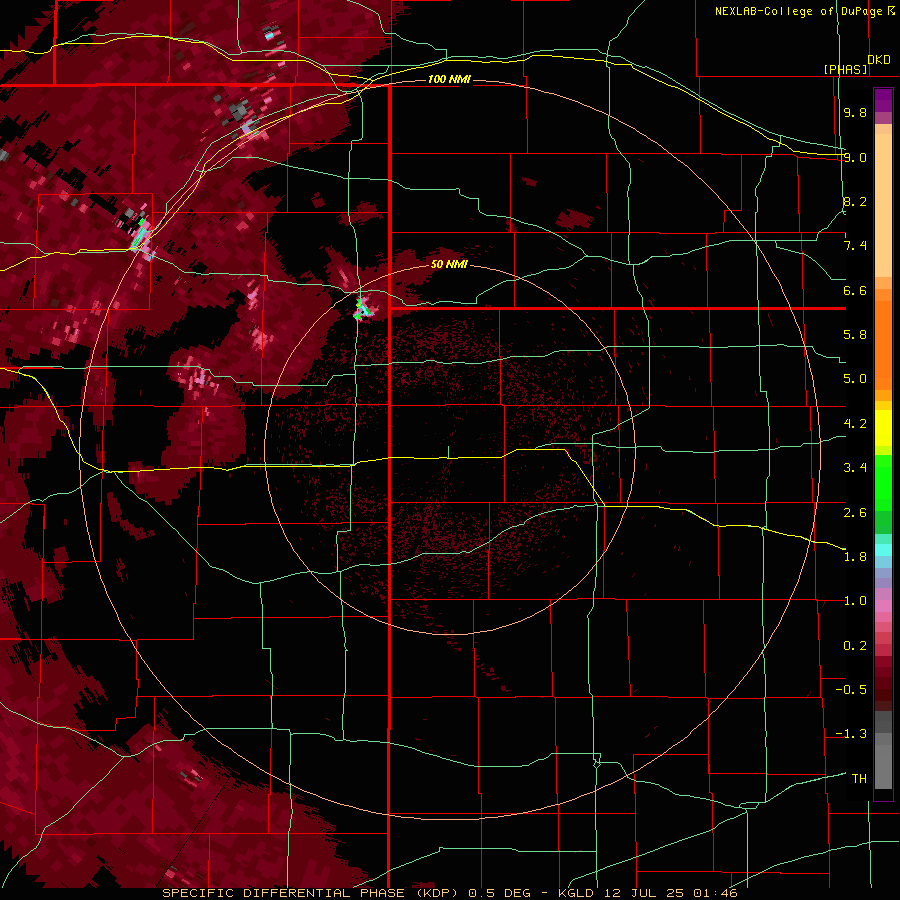Click the 100 NMI range ring label

click(x=449, y=79)
